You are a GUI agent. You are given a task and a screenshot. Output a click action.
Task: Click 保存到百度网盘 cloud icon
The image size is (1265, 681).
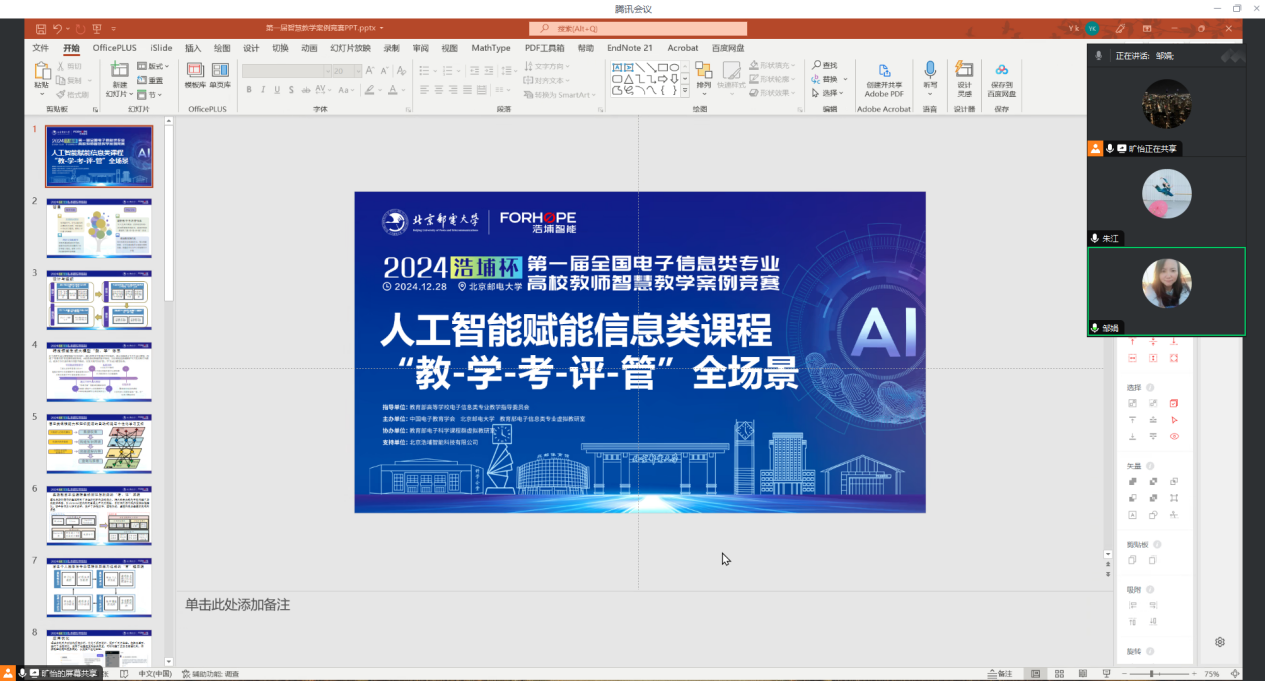click(1001, 70)
